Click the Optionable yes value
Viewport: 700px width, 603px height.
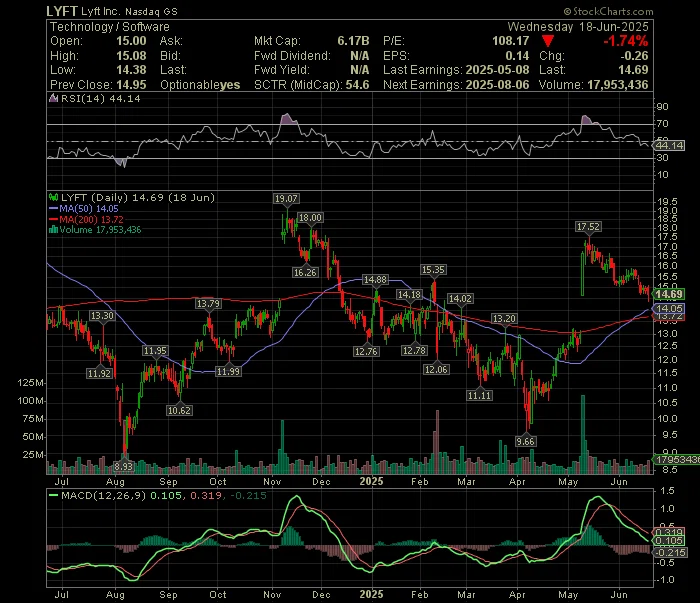[230, 85]
